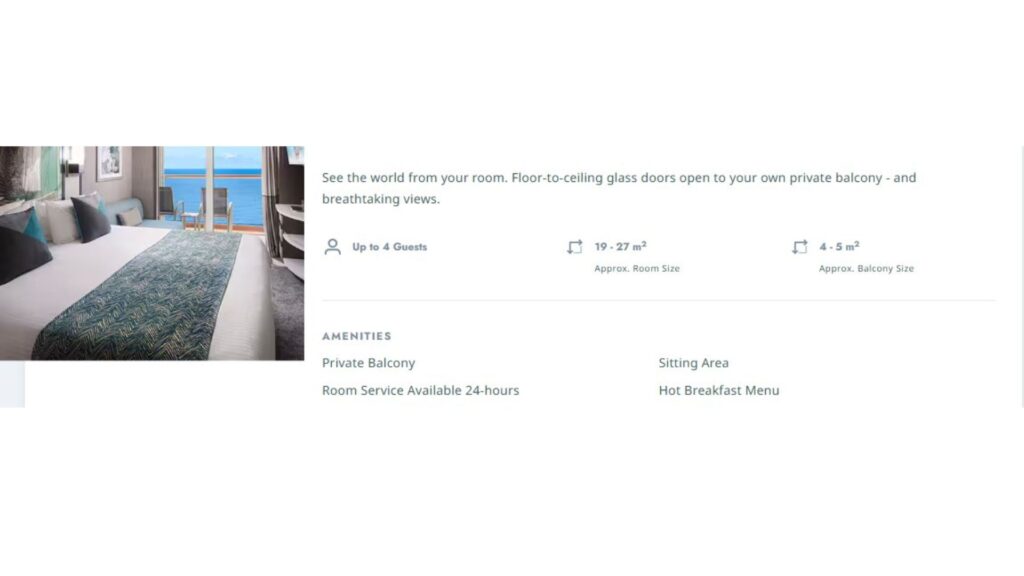The image size is (1024, 576).
Task: Click the right-edge vertical scrollbar
Action: point(1022,277)
